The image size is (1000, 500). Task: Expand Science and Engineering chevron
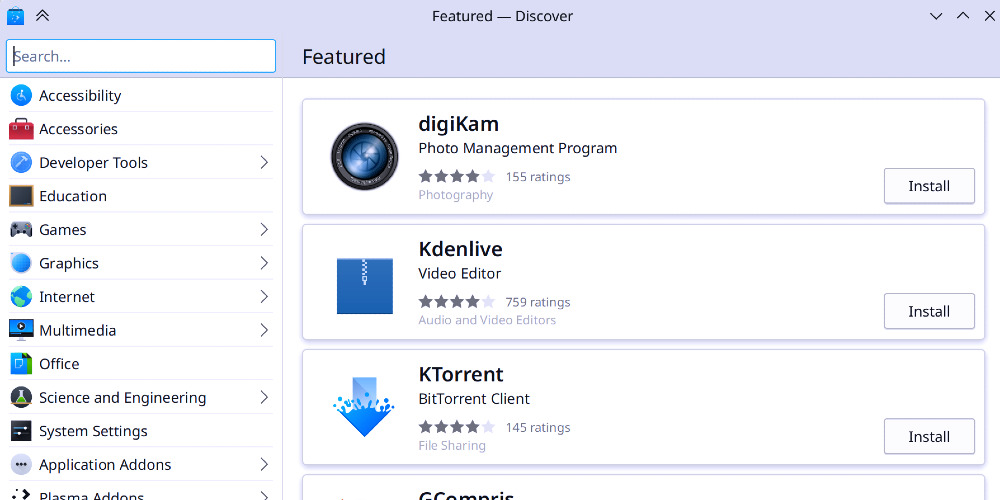click(x=264, y=397)
